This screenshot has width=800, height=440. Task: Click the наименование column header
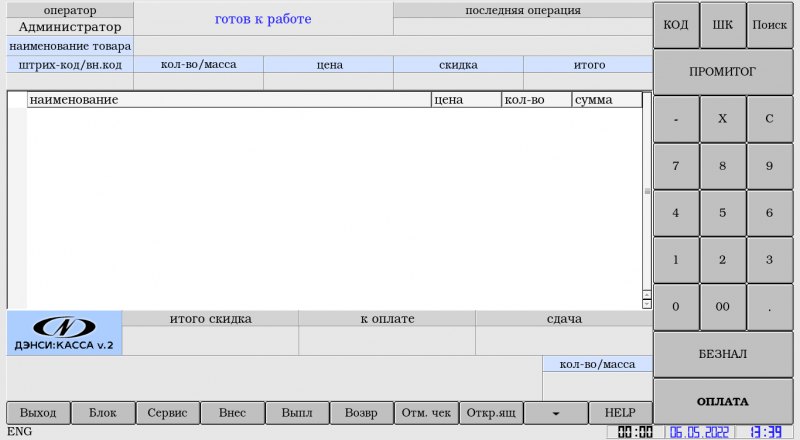[229, 100]
